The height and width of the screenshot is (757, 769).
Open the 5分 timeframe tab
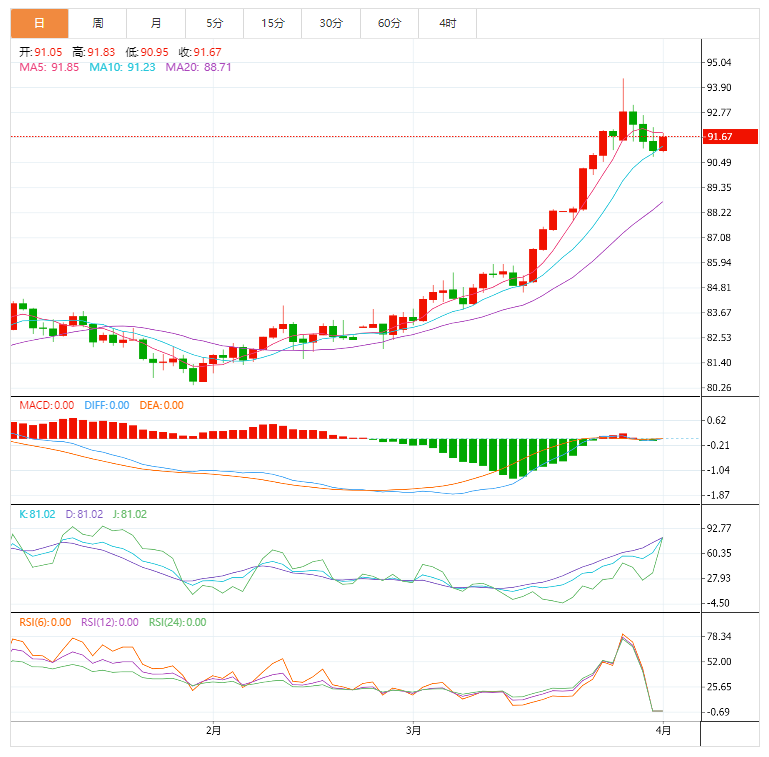coord(214,23)
